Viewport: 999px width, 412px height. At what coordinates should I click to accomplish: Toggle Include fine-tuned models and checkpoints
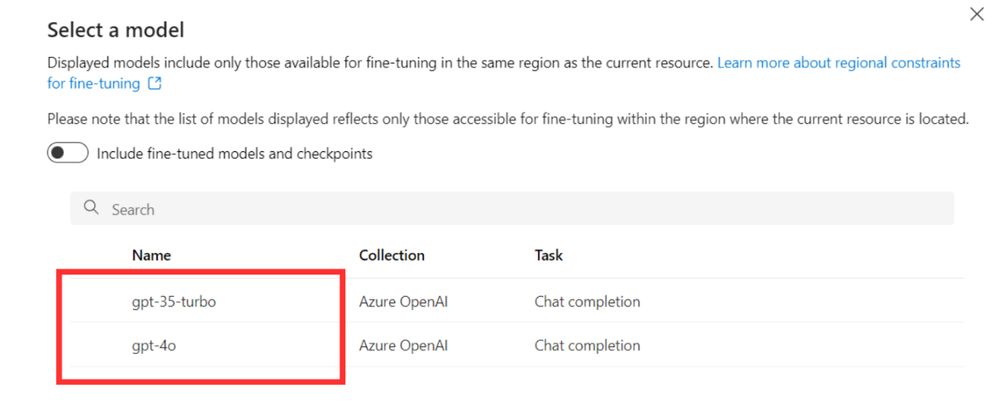[x=68, y=153]
